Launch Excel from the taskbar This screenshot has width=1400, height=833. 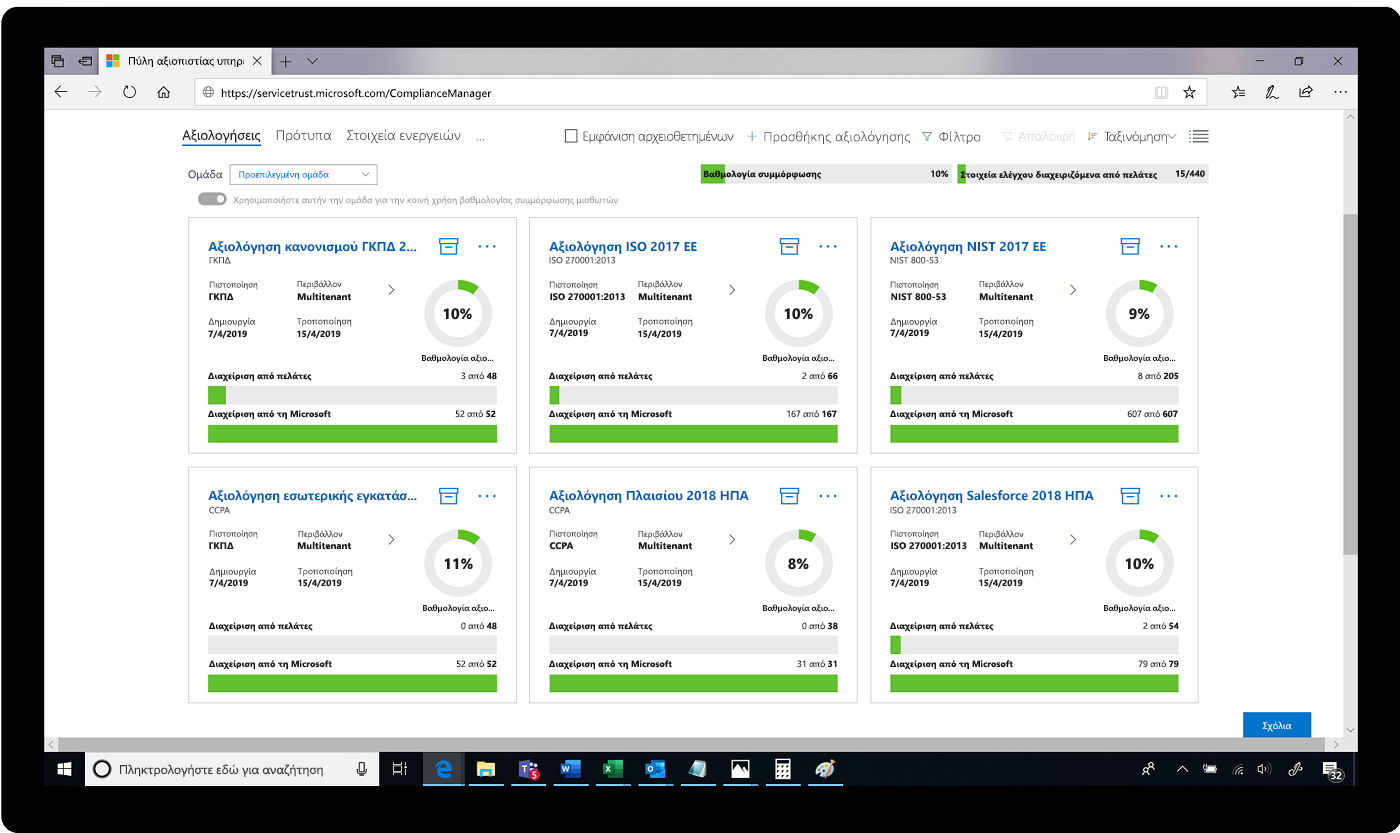click(x=613, y=769)
